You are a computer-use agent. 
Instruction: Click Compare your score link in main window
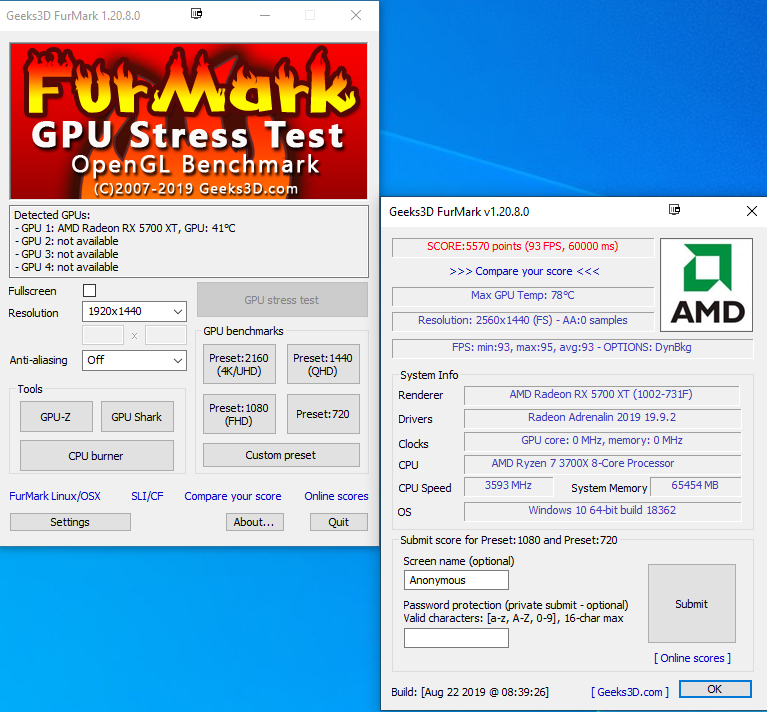[x=233, y=496]
